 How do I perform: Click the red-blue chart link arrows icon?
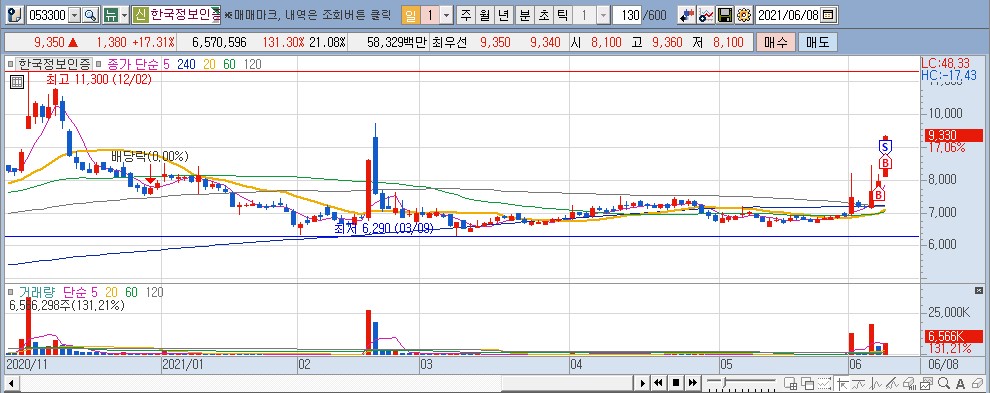(x=687, y=15)
